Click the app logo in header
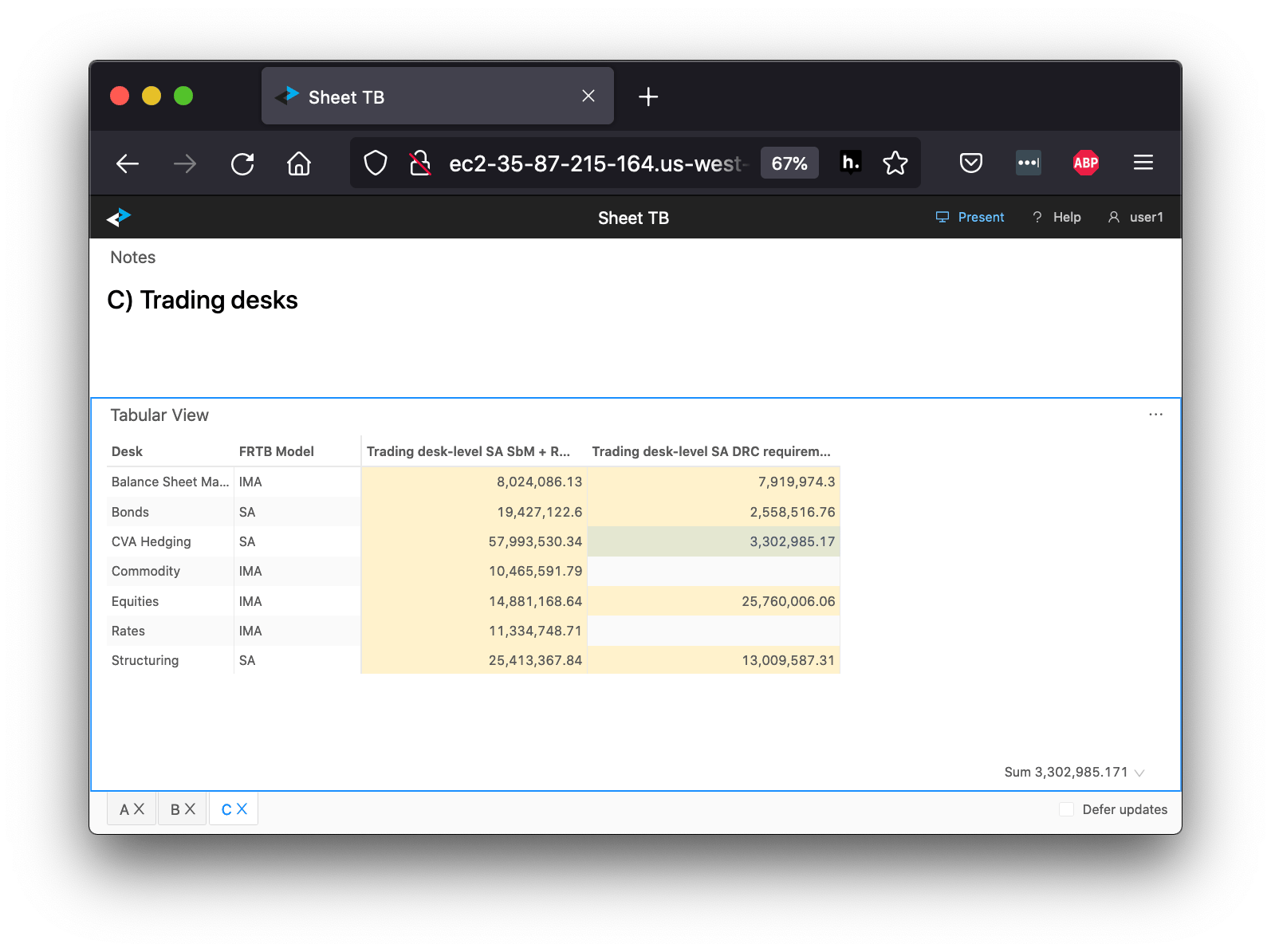 [119, 217]
